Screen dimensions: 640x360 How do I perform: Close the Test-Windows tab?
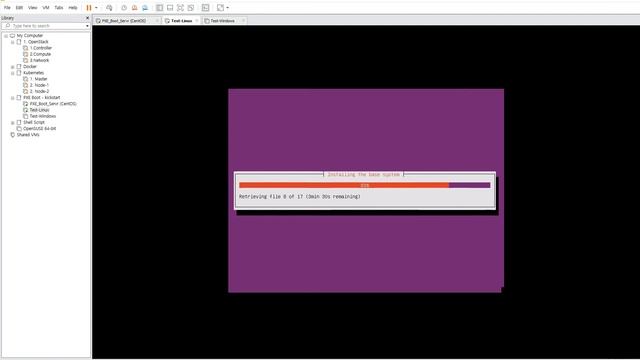point(243,20)
